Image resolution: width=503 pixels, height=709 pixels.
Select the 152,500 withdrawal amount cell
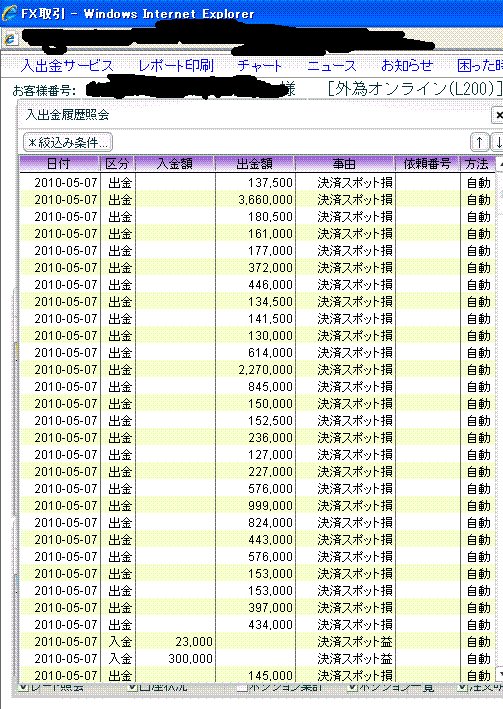pyautogui.click(x=255, y=421)
